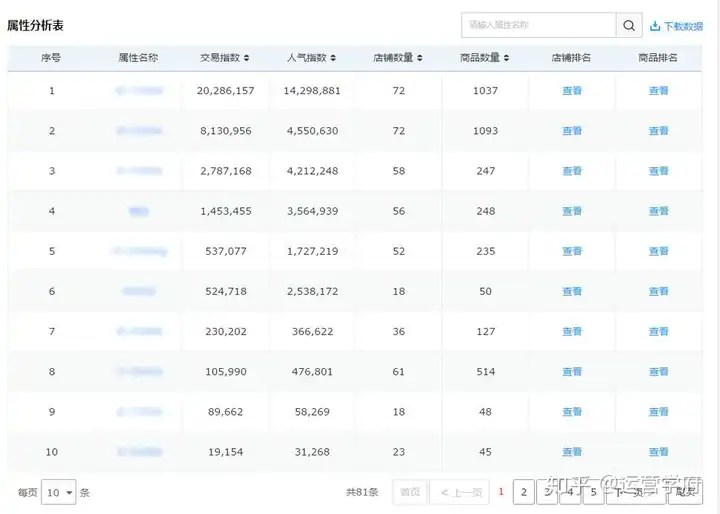This screenshot has width=720, height=514.
Task: Sort by 店铺数量 column arrows
Action: pos(420,58)
